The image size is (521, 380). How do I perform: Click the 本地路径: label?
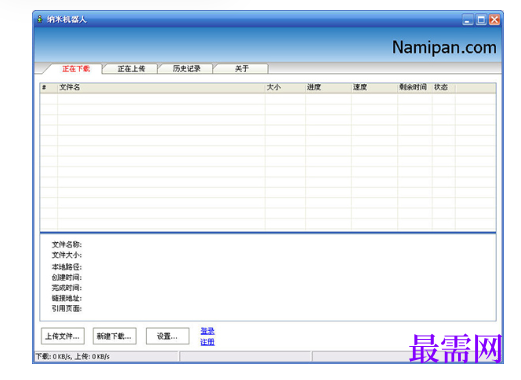click(x=67, y=267)
